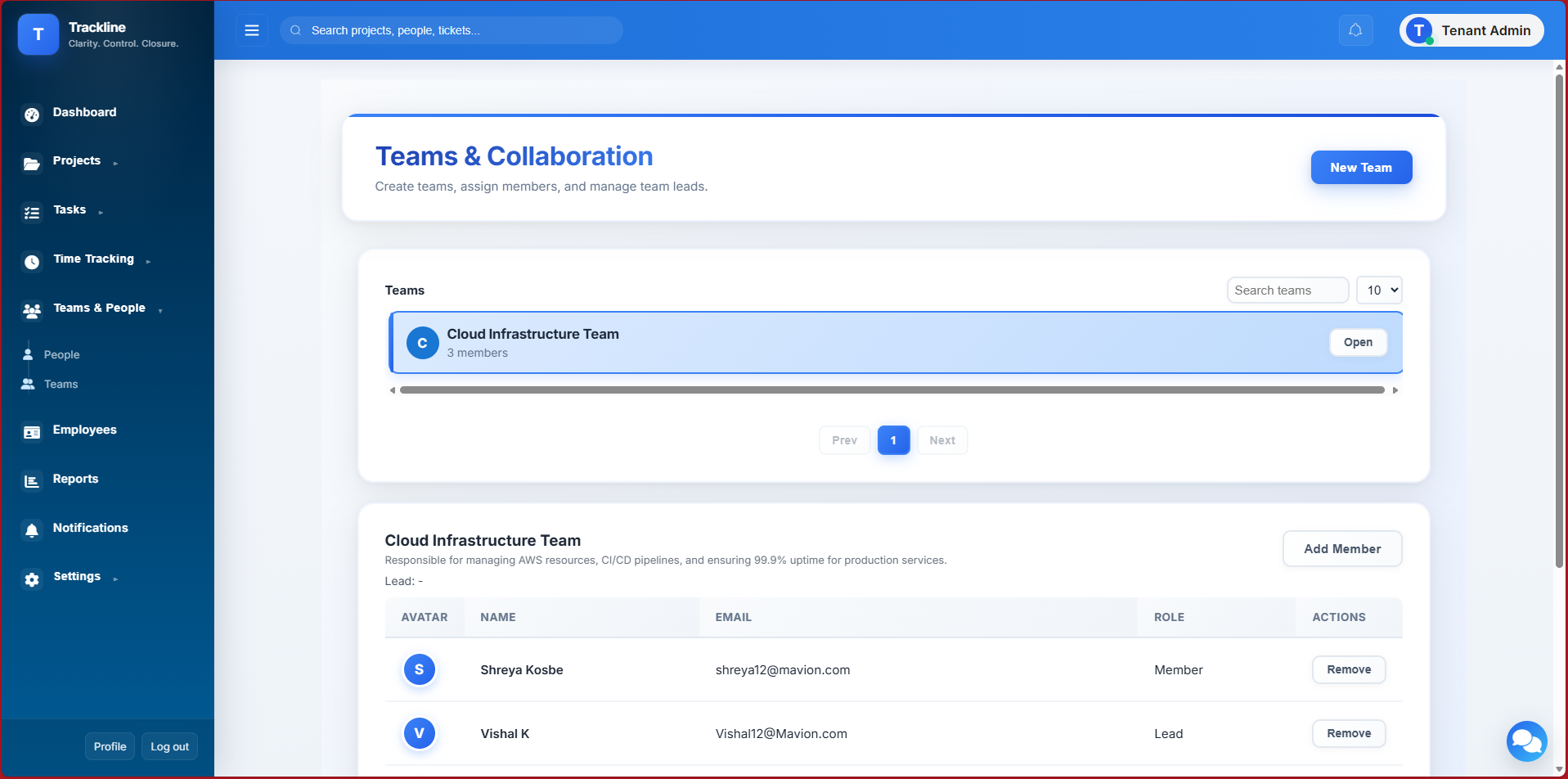Click the Employees ID card icon
This screenshot has height=779, width=1568.
pos(32,432)
